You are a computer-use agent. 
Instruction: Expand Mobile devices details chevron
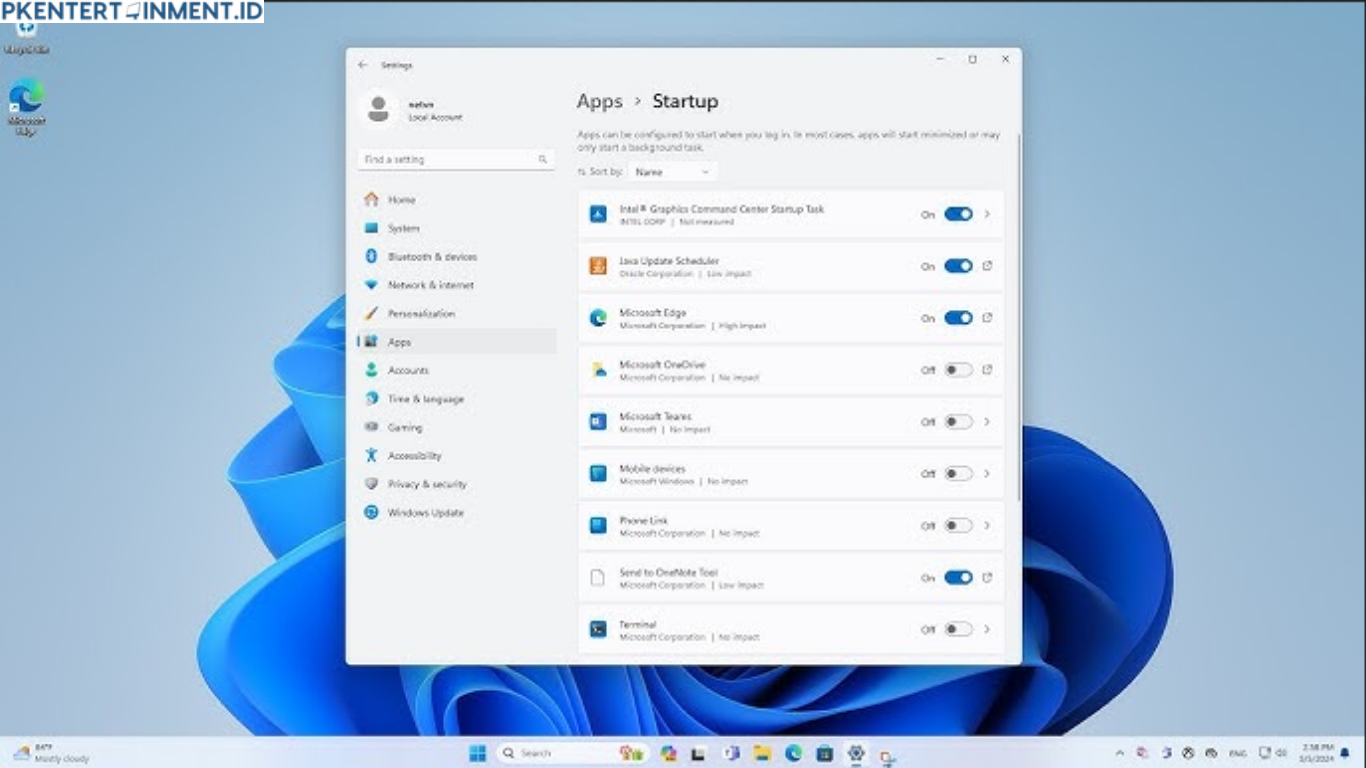click(x=987, y=474)
